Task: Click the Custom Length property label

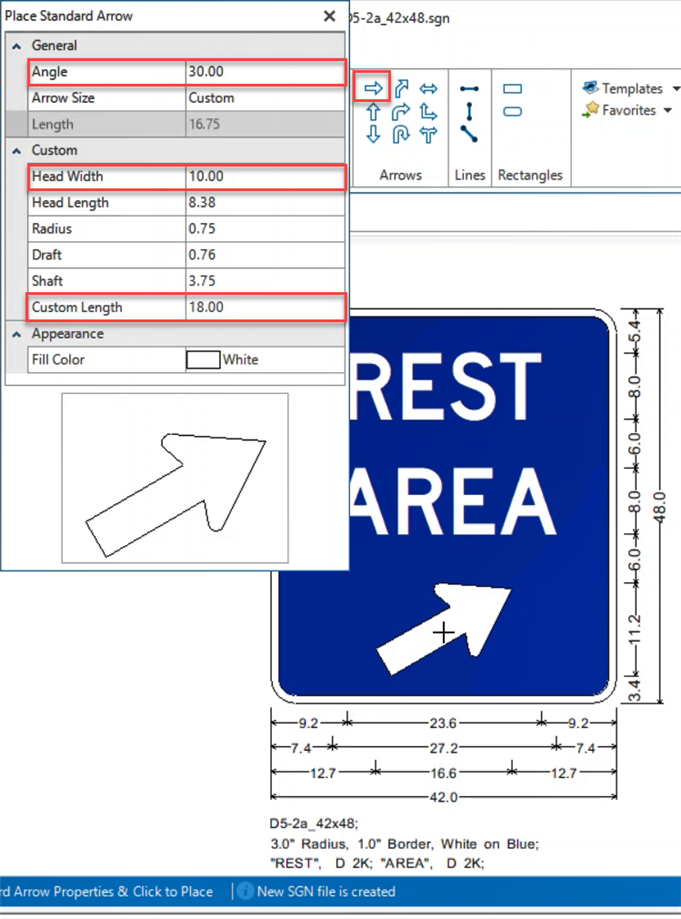Action: 77,307
